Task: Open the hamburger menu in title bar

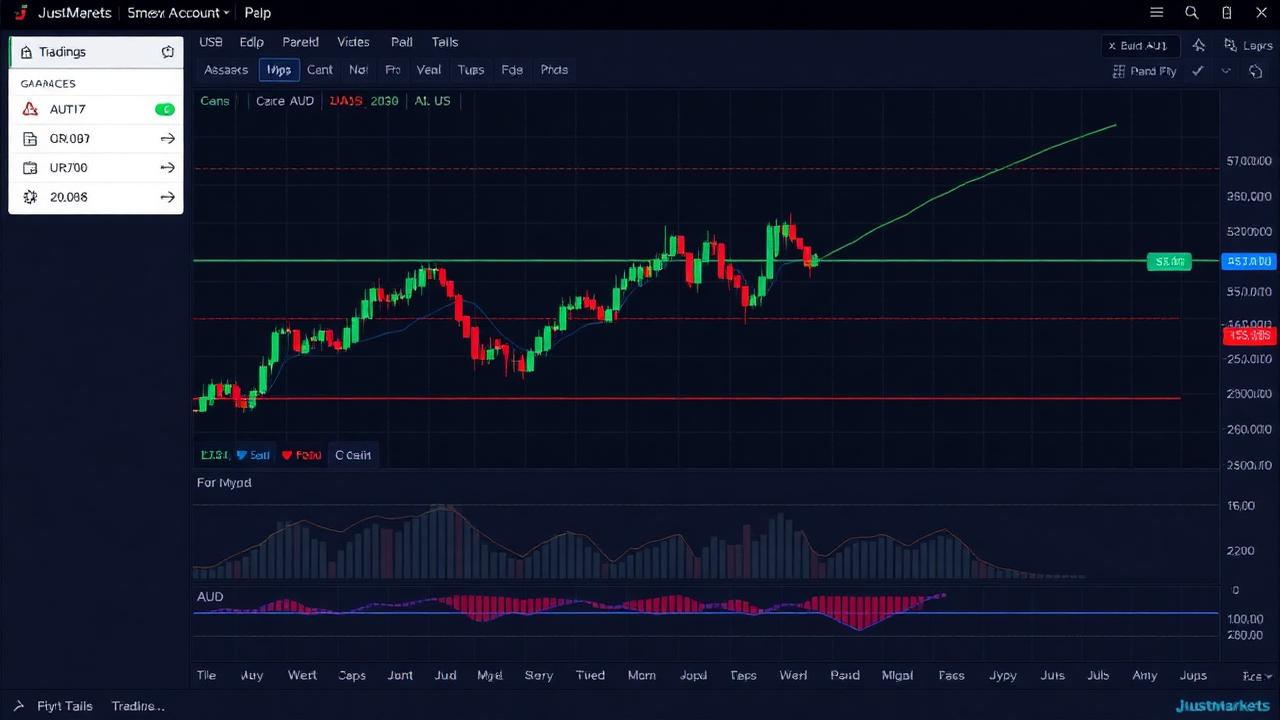Action: 1157,13
